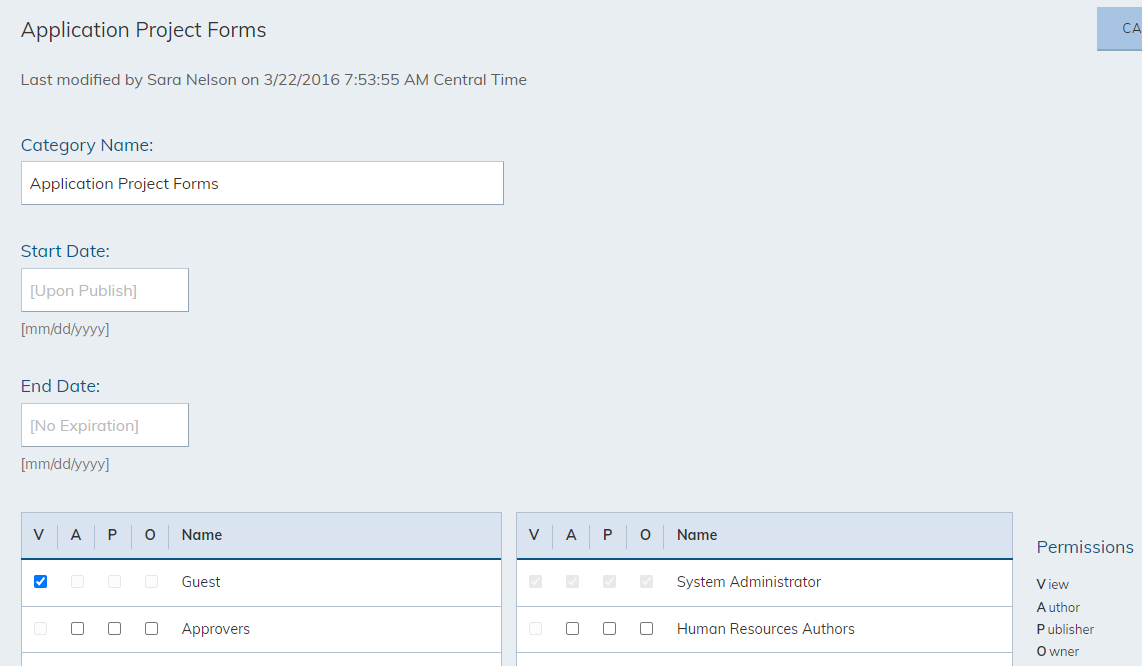This screenshot has height=666, width=1142.
Task: Click the V column header in the right table
Action: 534,535
